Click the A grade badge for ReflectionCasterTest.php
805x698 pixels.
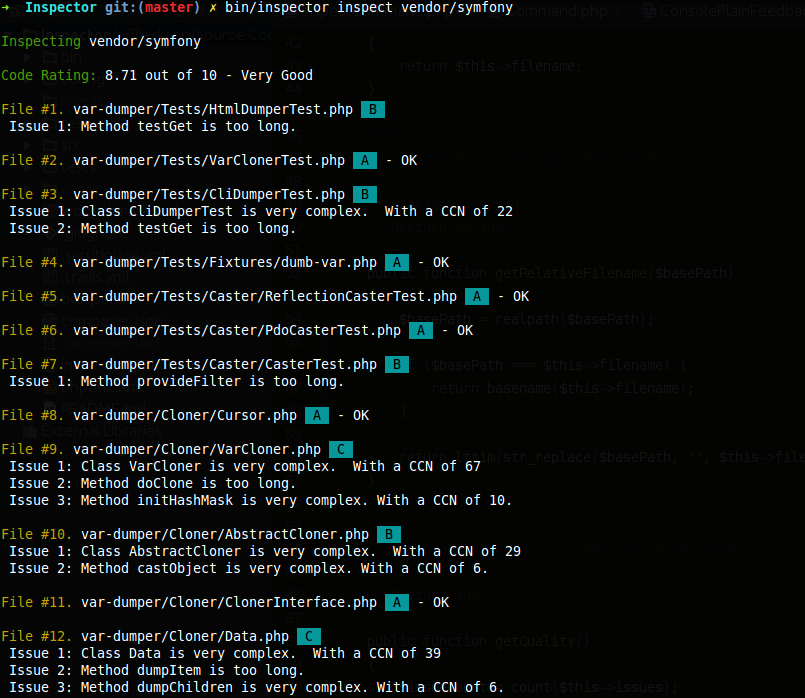point(477,296)
